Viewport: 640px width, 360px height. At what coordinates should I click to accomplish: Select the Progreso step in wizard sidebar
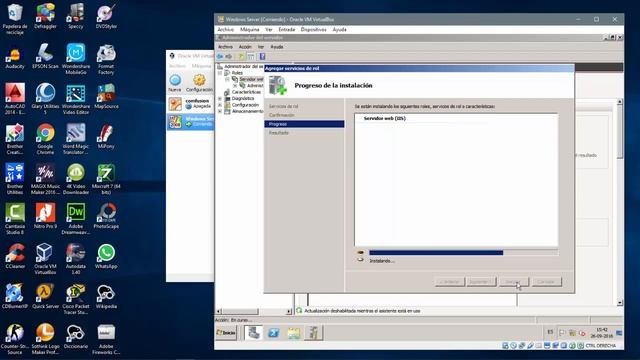pos(304,124)
